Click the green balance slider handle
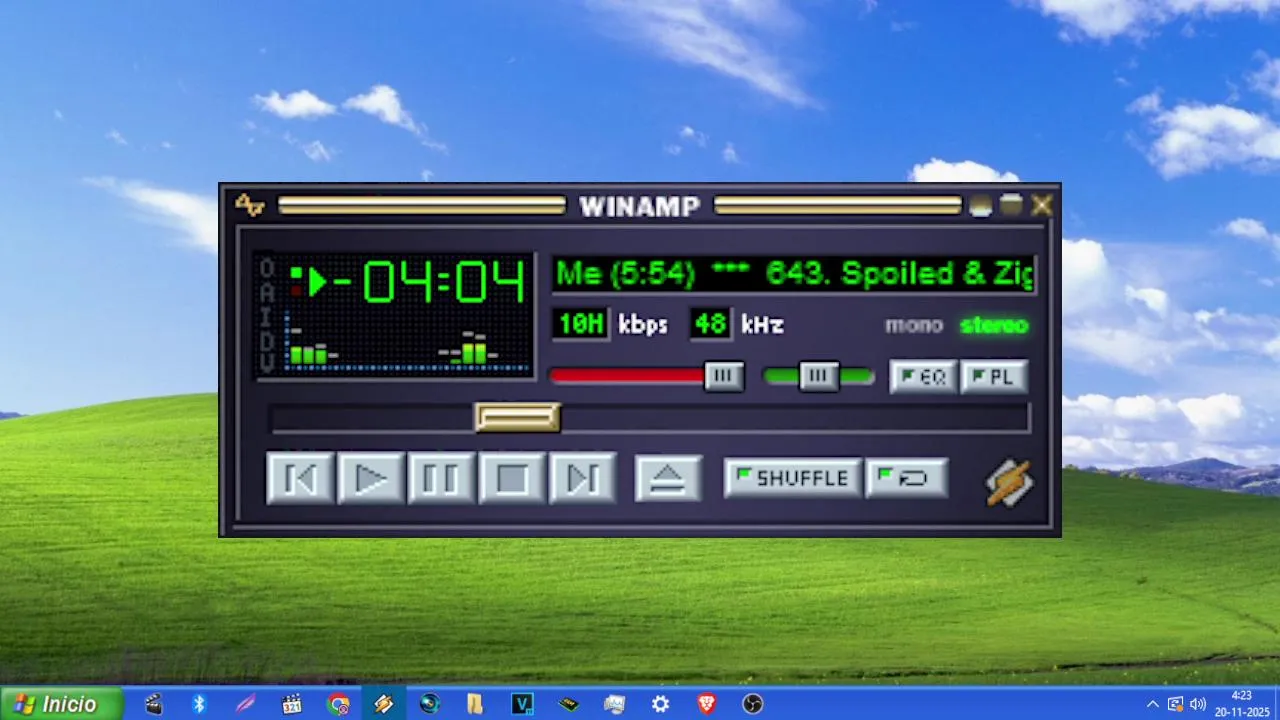The image size is (1280, 720). [x=819, y=376]
